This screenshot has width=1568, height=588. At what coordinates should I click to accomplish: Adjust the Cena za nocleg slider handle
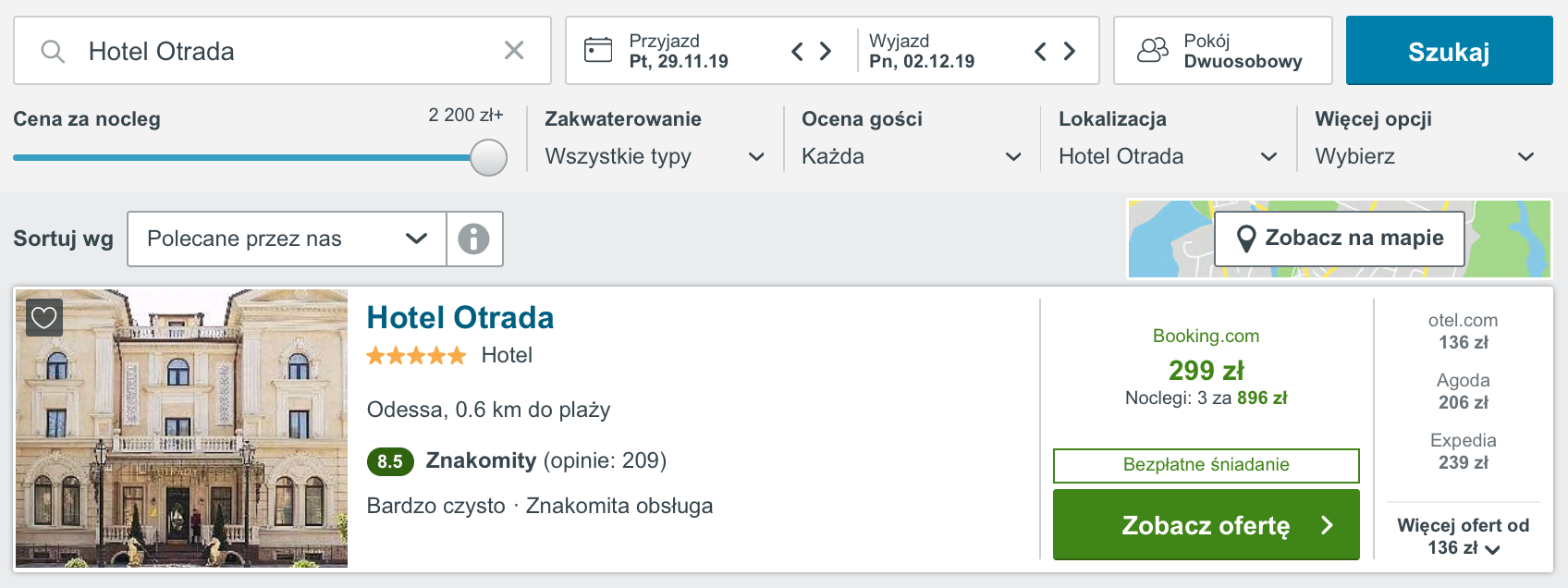pyautogui.click(x=488, y=157)
